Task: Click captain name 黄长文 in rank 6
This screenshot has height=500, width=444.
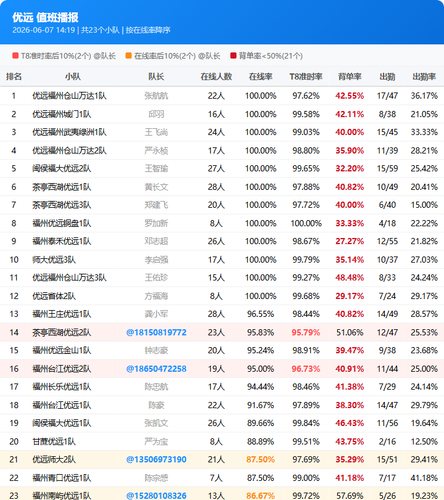Action: [x=156, y=187]
